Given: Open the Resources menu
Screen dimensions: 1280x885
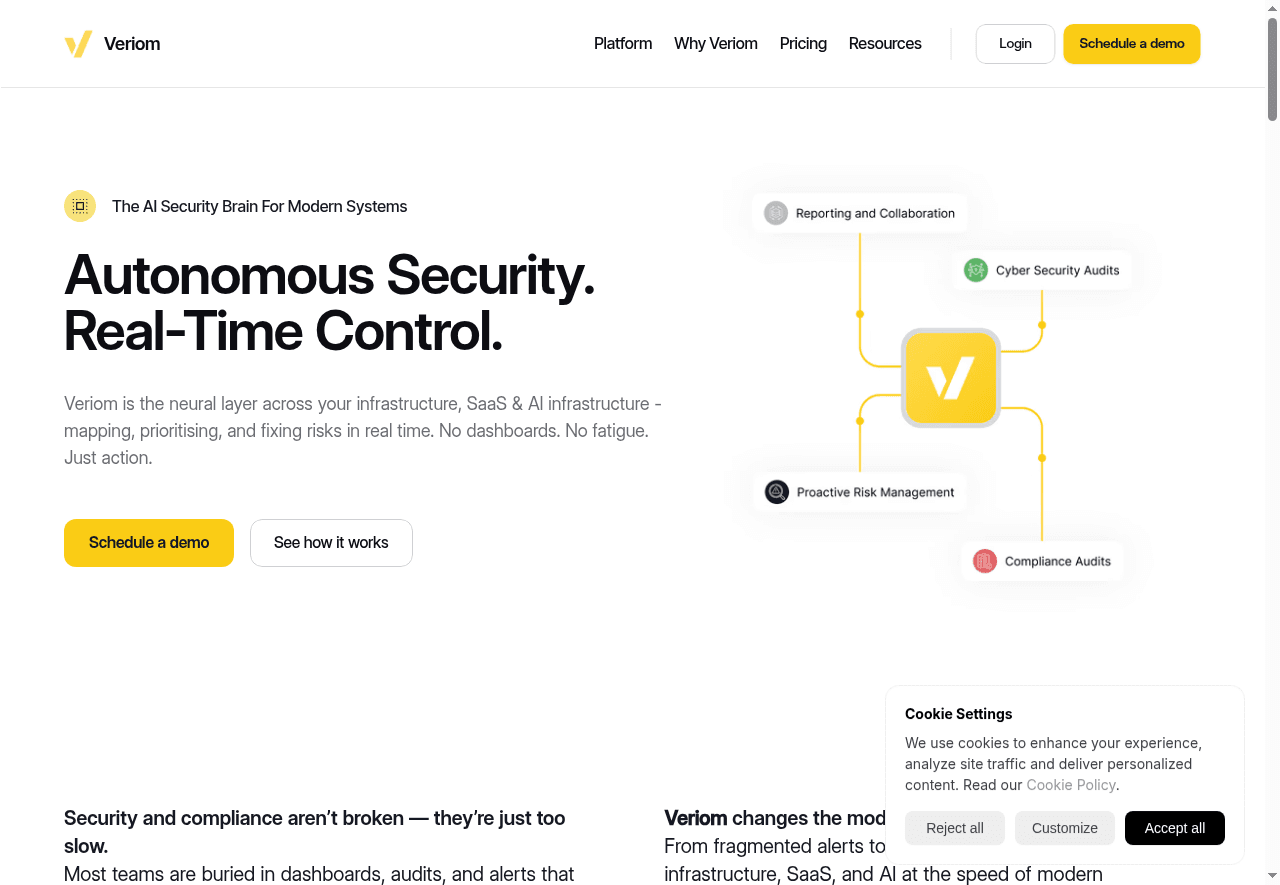Looking at the screenshot, I should (x=885, y=44).
